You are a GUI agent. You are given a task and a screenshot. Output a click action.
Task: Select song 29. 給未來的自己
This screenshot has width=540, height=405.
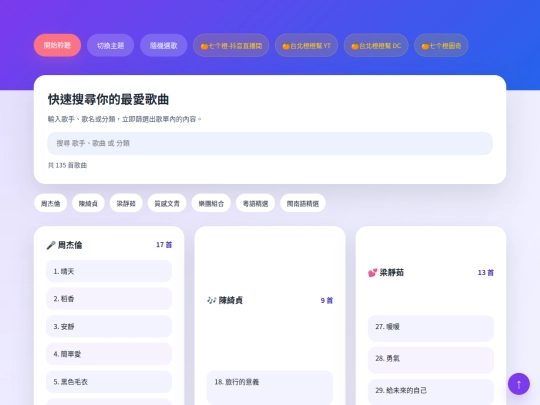[x=431, y=392]
